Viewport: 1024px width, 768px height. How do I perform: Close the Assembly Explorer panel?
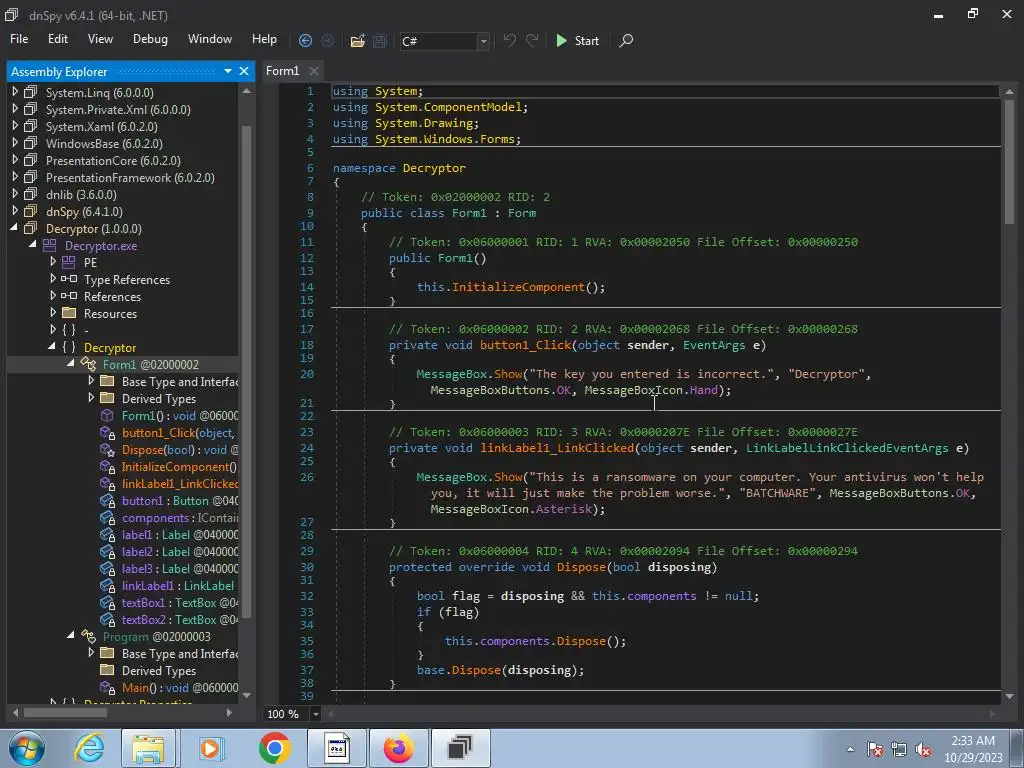tap(244, 71)
